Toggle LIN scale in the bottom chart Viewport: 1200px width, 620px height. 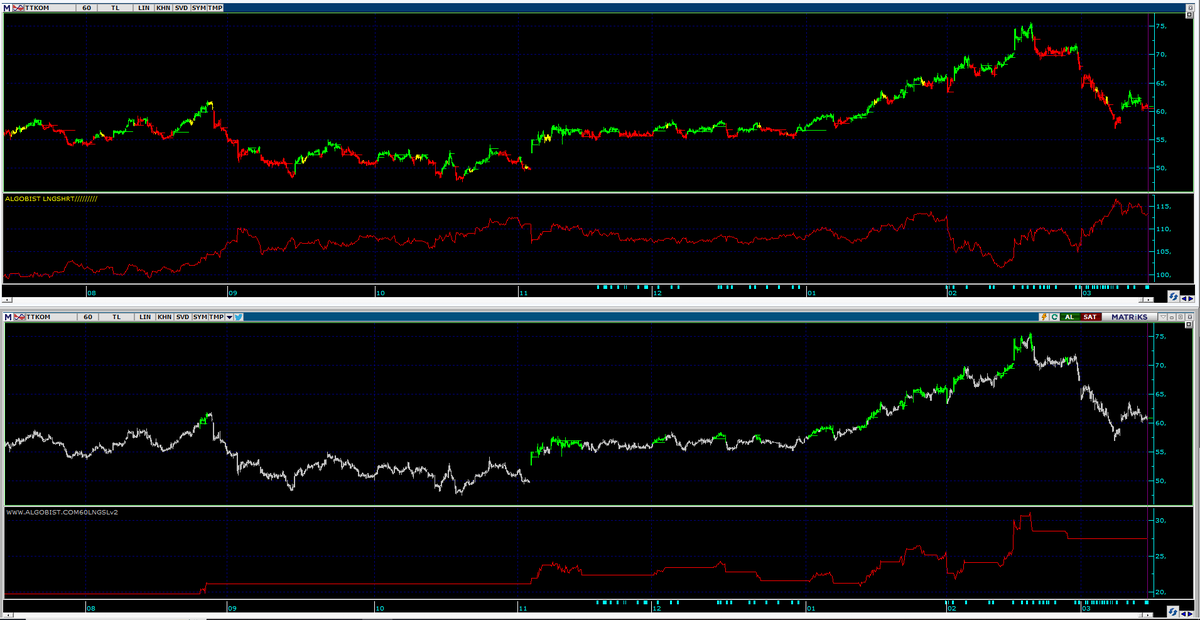145,317
